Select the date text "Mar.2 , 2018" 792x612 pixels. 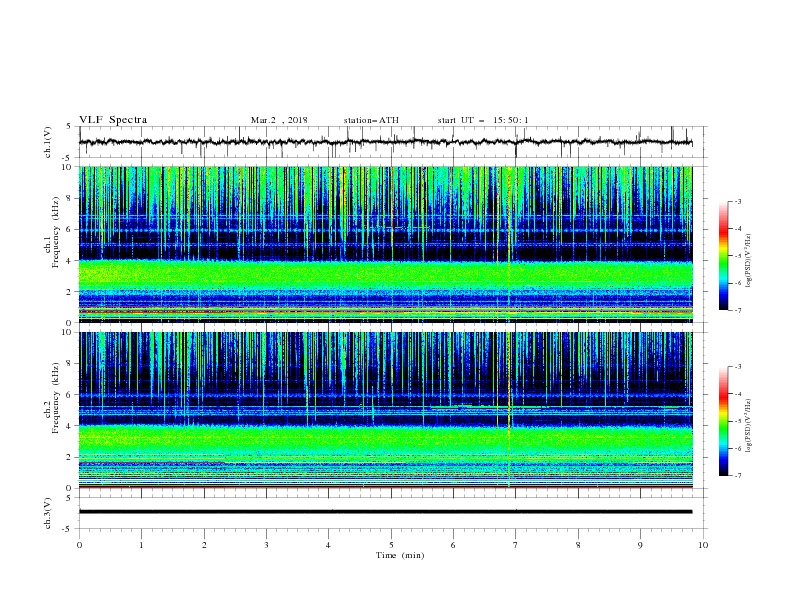(279, 120)
